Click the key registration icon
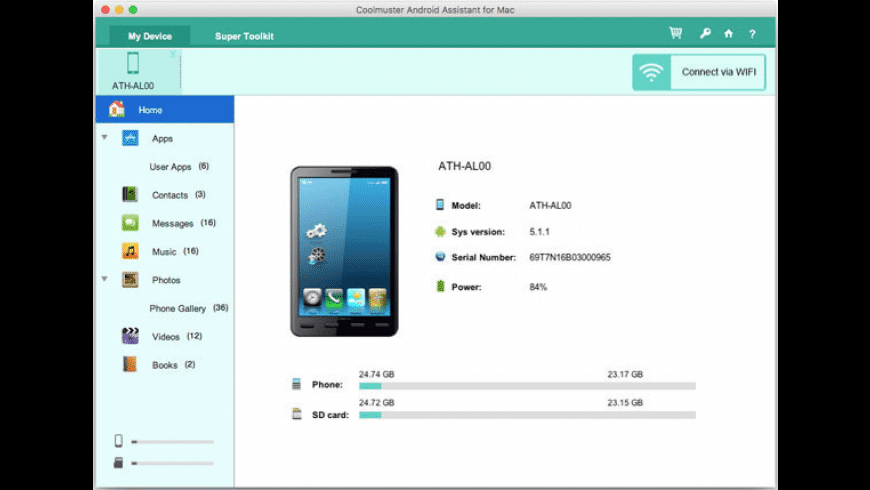870x490 pixels. coord(705,33)
